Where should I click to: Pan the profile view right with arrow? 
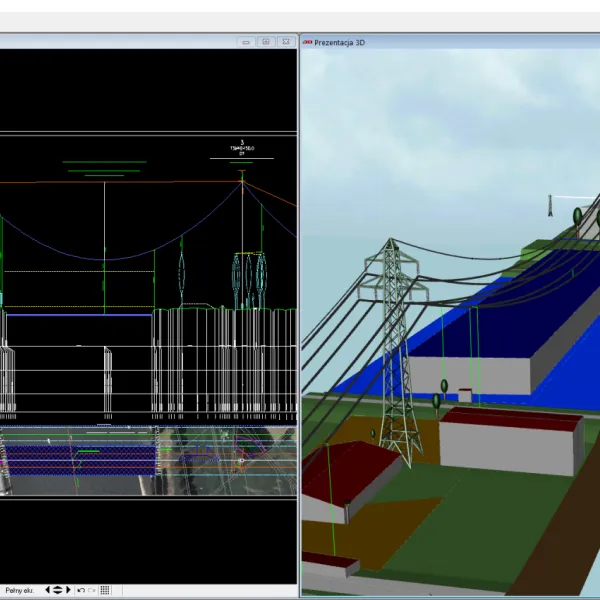(68, 590)
